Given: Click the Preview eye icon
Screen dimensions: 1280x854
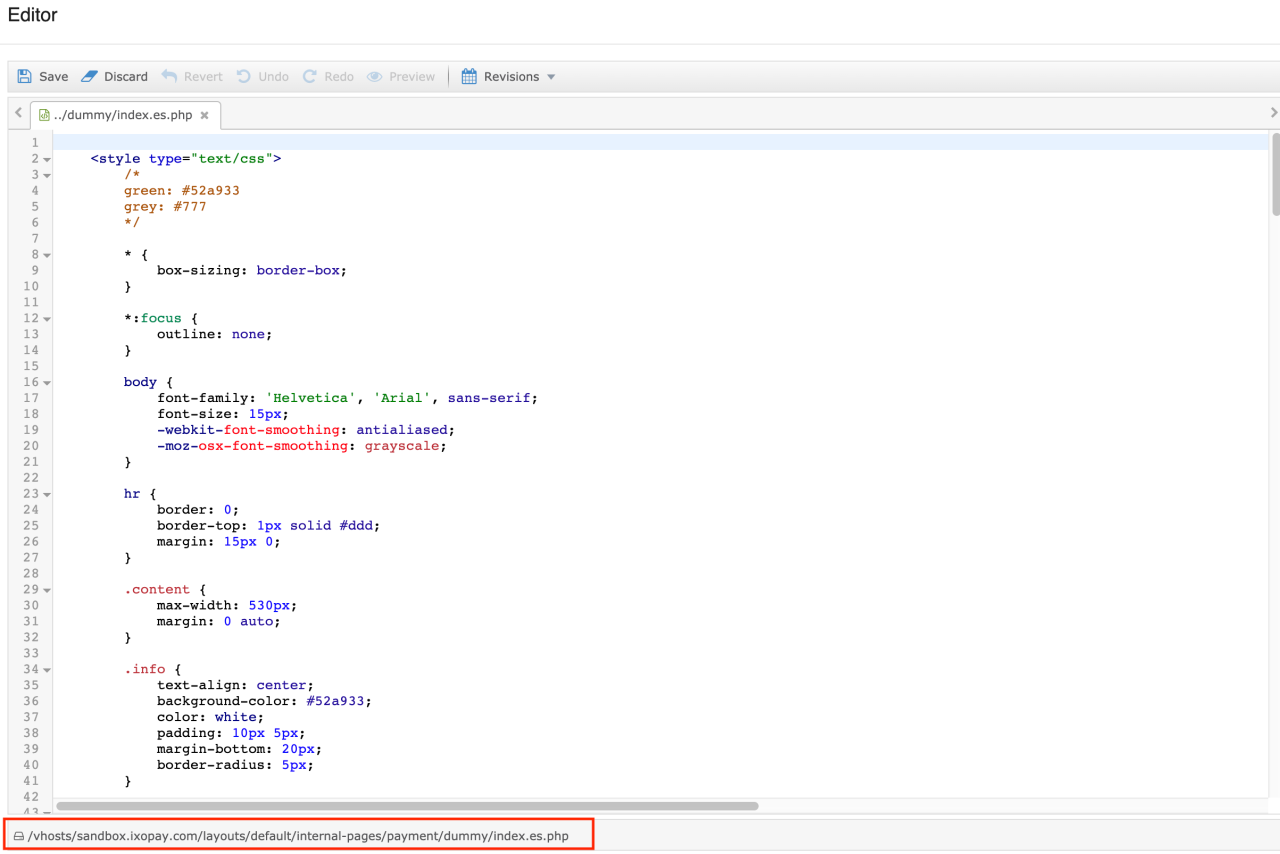Looking at the screenshot, I should pyautogui.click(x=375, y=77).
